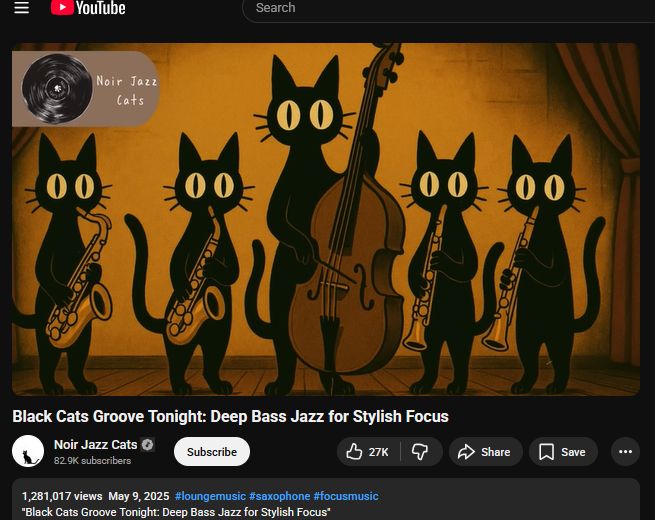Open Noir Jazz Cats channel avatar
Viewport: 655px width, 520px height.
click(28, 451)
